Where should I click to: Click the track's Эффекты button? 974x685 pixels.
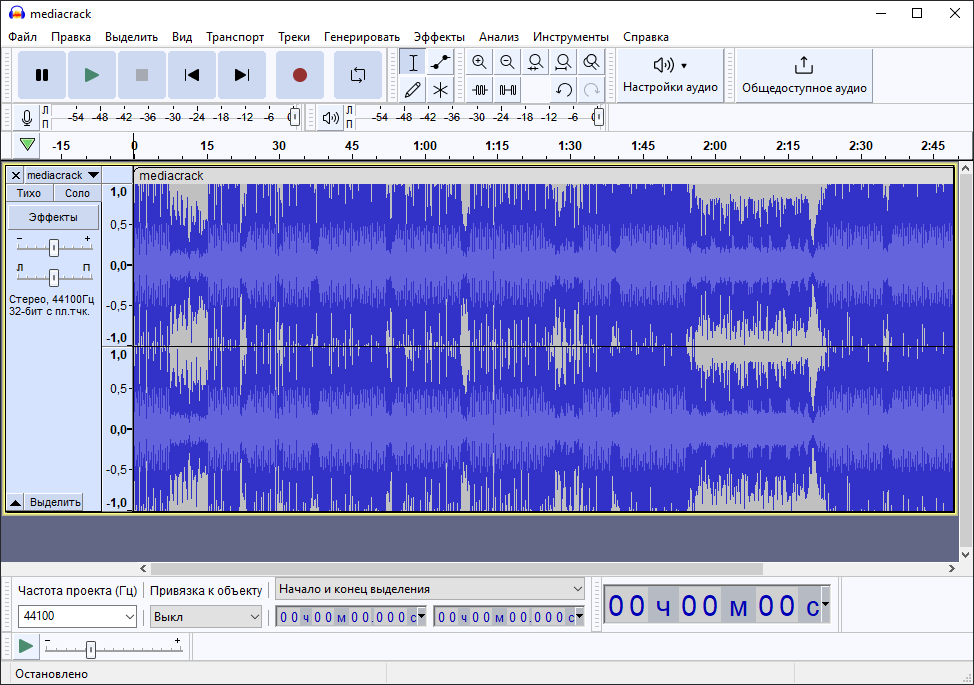pyautogui.click(x=53, y=217)
